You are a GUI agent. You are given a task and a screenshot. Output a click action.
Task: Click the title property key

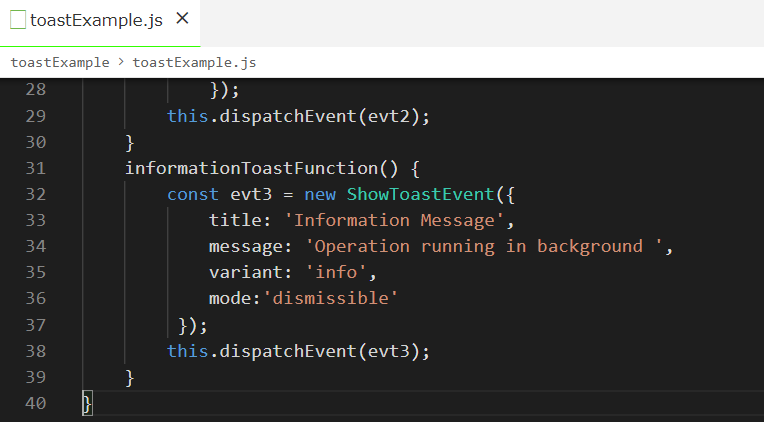235,220
